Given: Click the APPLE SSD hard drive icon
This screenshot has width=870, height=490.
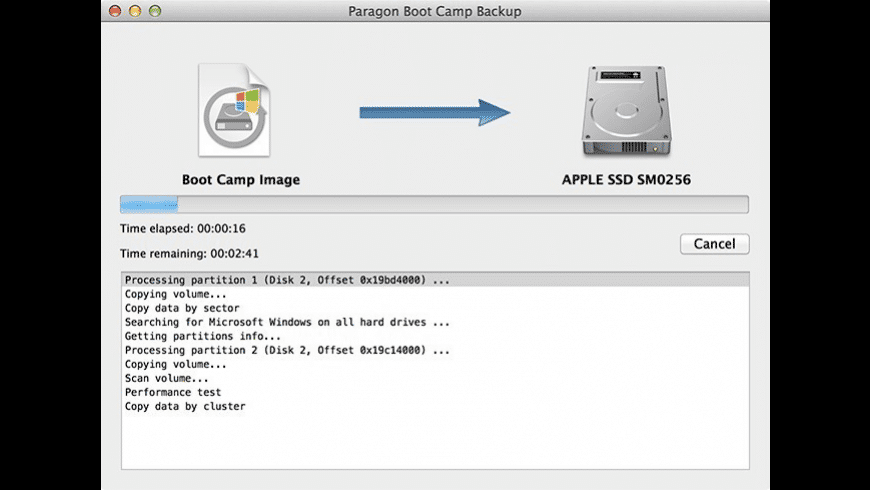Looking at the screenshot, I should pyautogui.click(x=626, y=110).
